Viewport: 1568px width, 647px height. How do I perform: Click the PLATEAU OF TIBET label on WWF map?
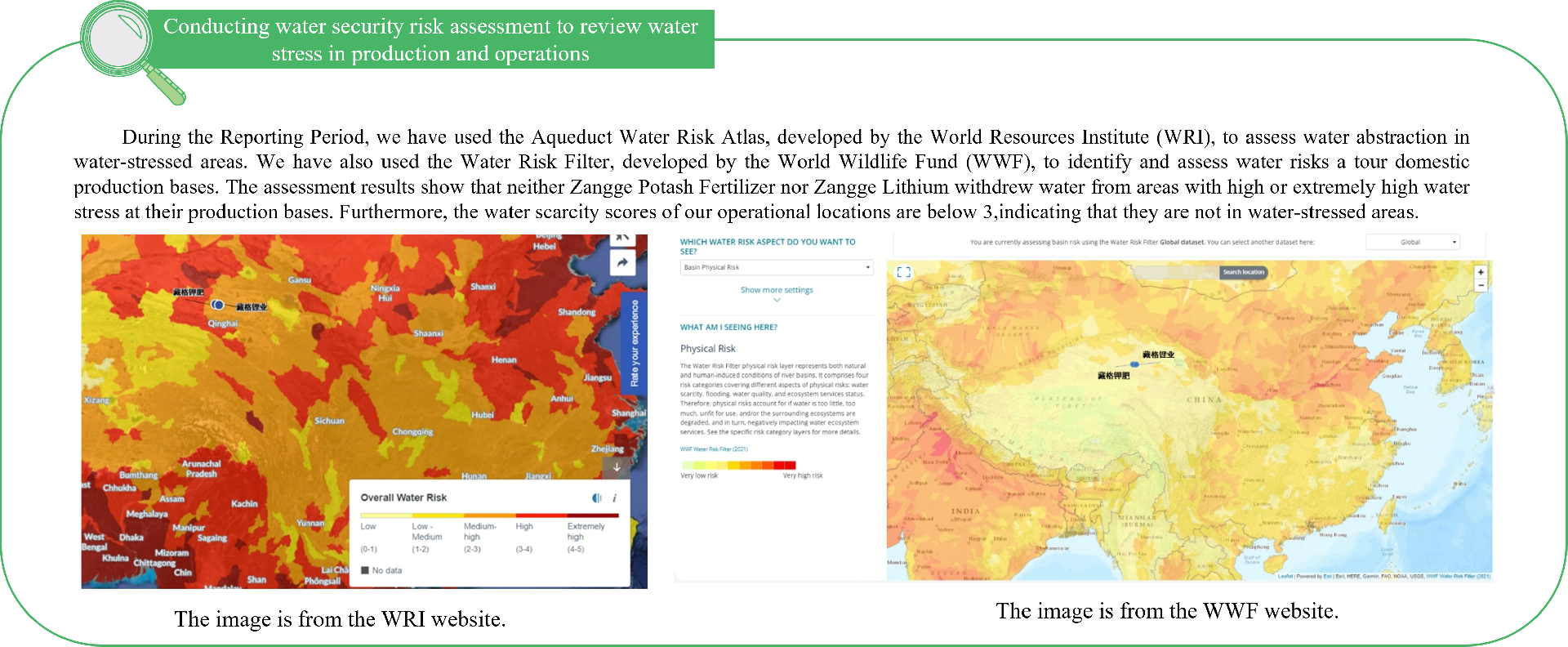pyautogui.click(x=1068, y=402)
